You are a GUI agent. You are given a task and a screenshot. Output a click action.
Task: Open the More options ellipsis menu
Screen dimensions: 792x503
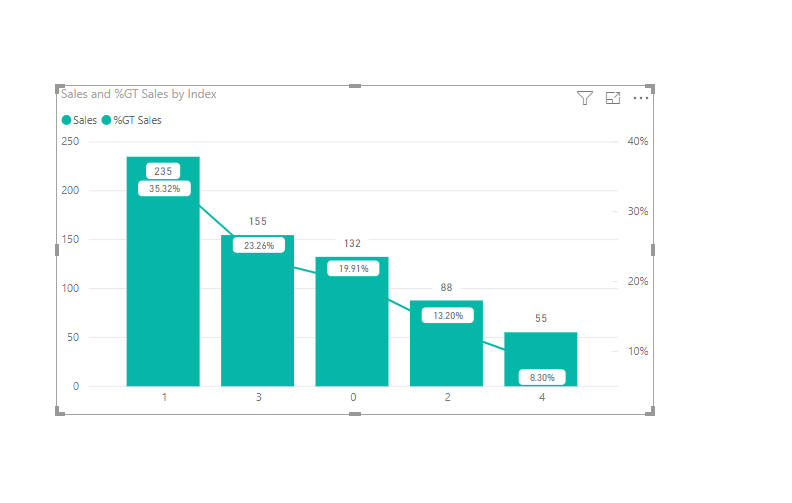tap(640, 98)
